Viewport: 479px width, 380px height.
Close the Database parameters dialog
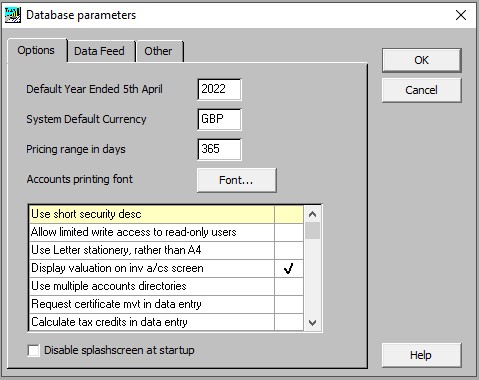(x=461, y=15)
